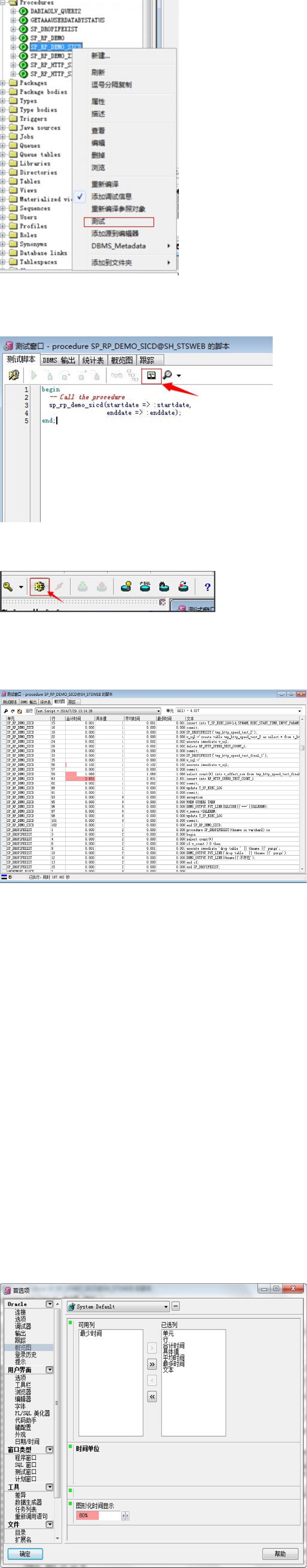Switch to the 测试脚本 tab
307x1568 pixels.
pos(21,359)
